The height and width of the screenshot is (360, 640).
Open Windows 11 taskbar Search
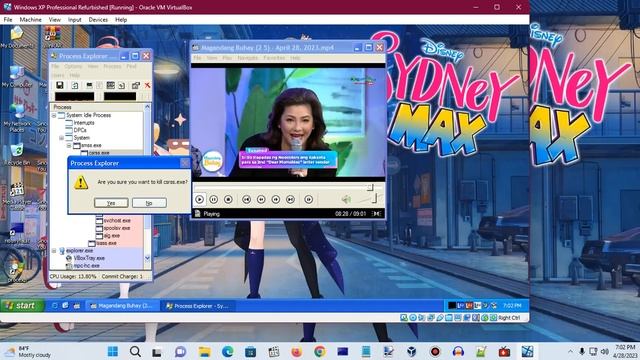point(135,351)
